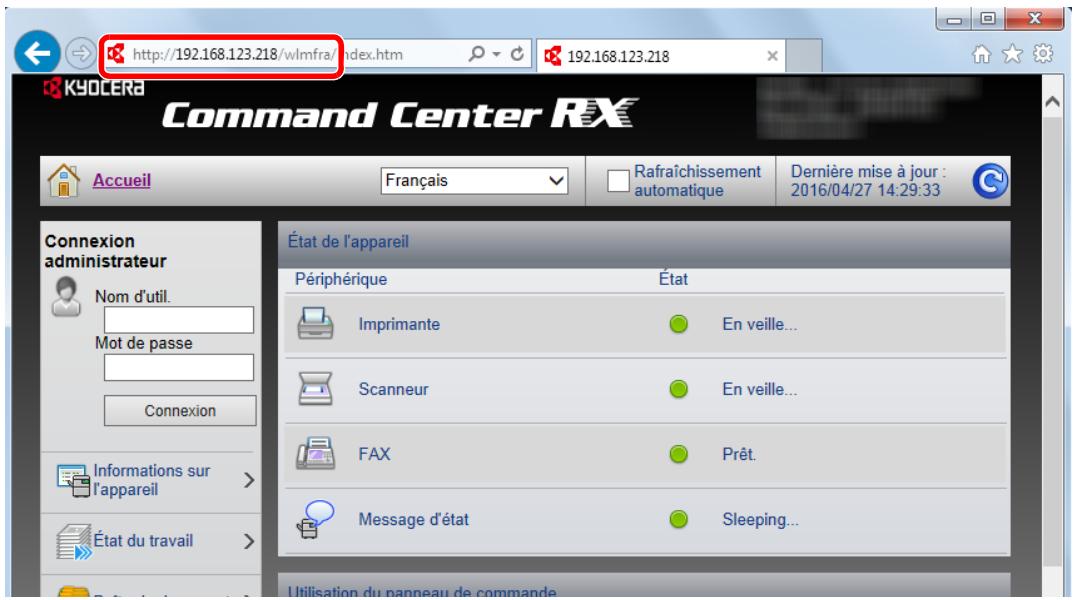1075x600 pixels.
Task: Click the Mot de passe input field
Action: (179, 368)
